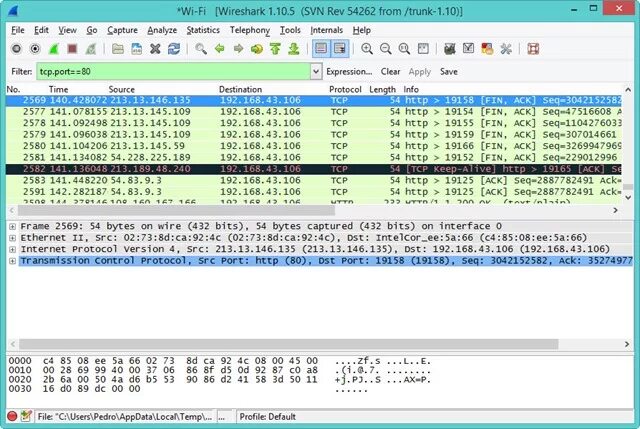Viewport: 640px width, 429px height.
Task: Expand the Frame 2569 tree node
Action: 13,227
